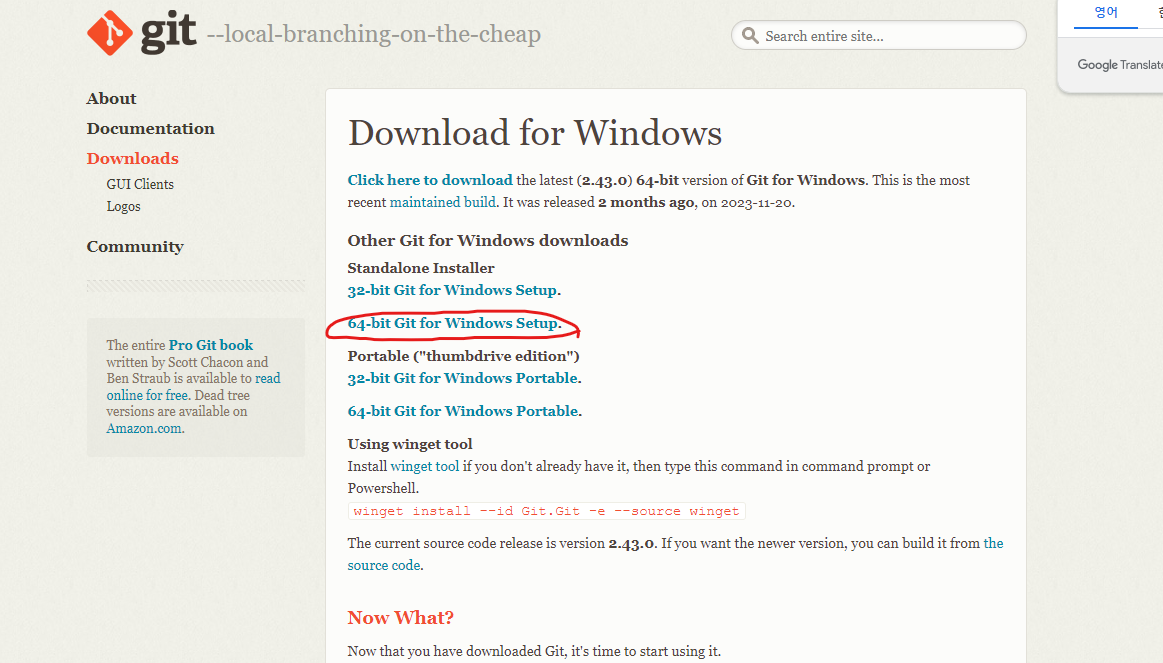1163x663 pixels.
Task: Open the About section
Action: click(111, 99)
